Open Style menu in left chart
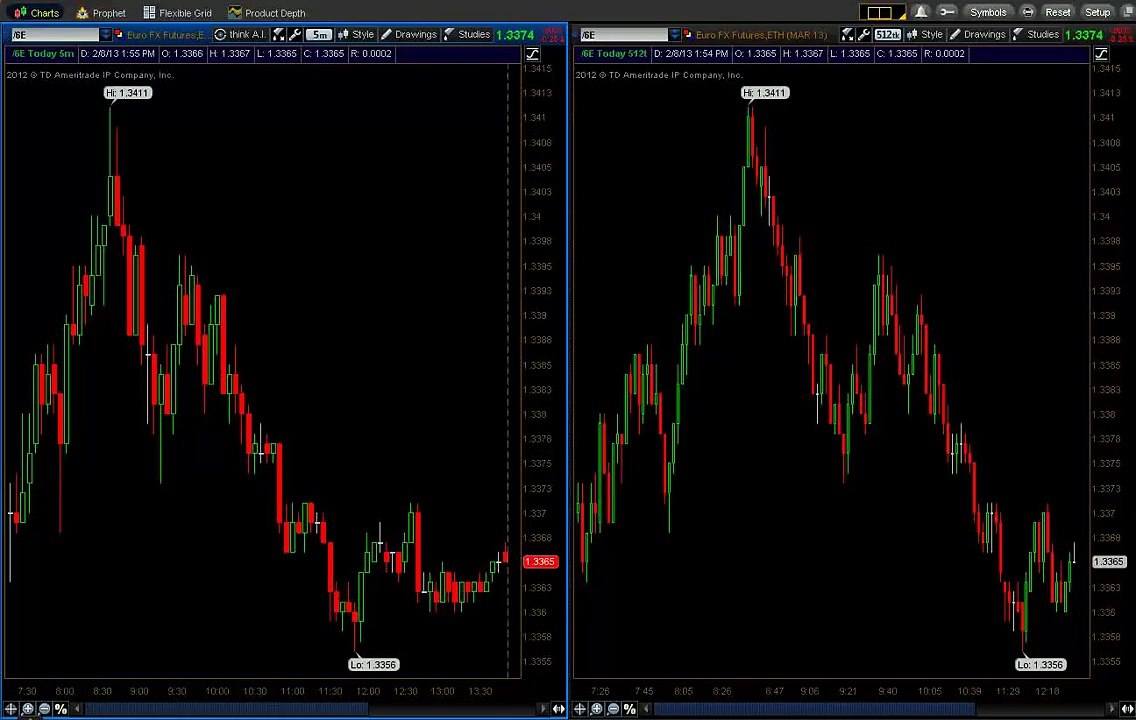 356,35
